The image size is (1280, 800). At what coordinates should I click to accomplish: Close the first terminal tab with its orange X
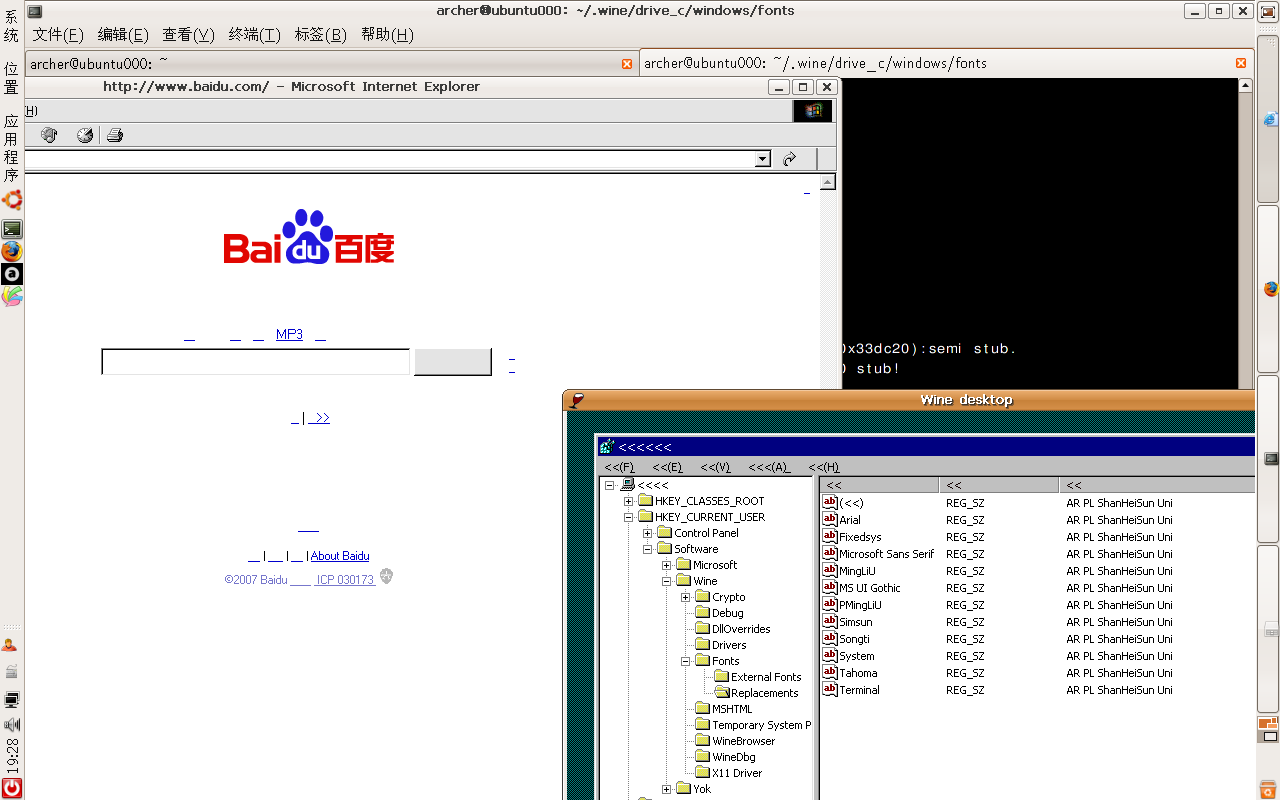tap(627, 64)
